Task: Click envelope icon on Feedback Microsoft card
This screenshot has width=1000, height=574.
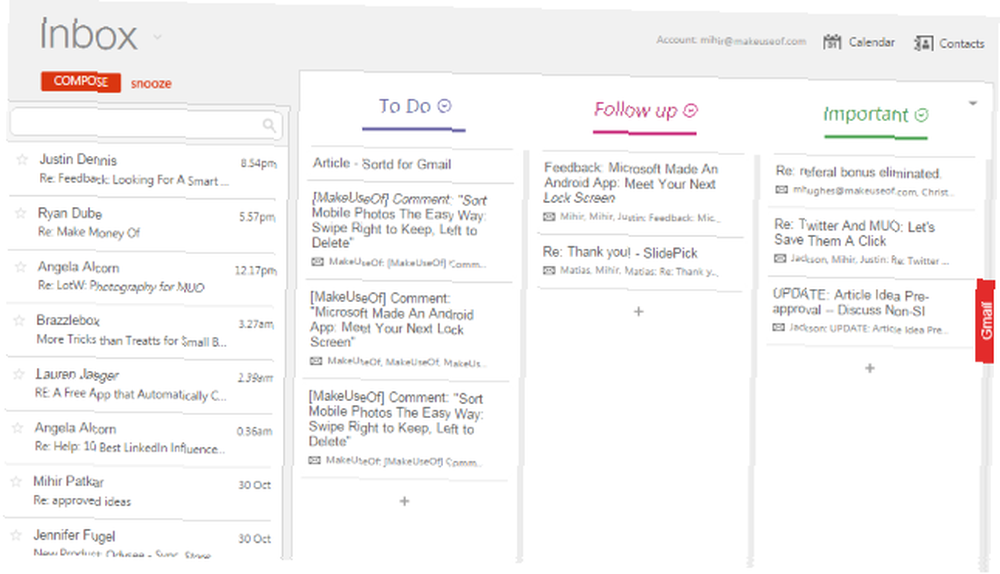Action: pyautogui.click(x=549, y=217)
